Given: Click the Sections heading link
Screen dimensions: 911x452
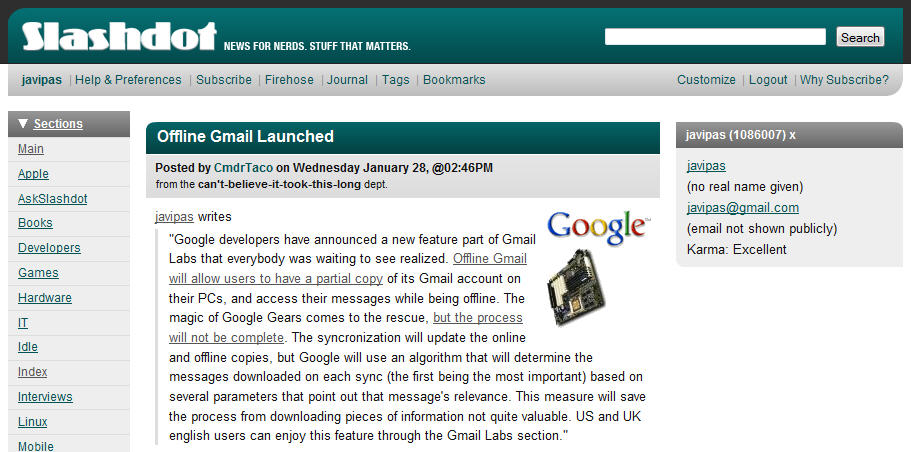Looking at the screenshot, I should coord(58,124).
